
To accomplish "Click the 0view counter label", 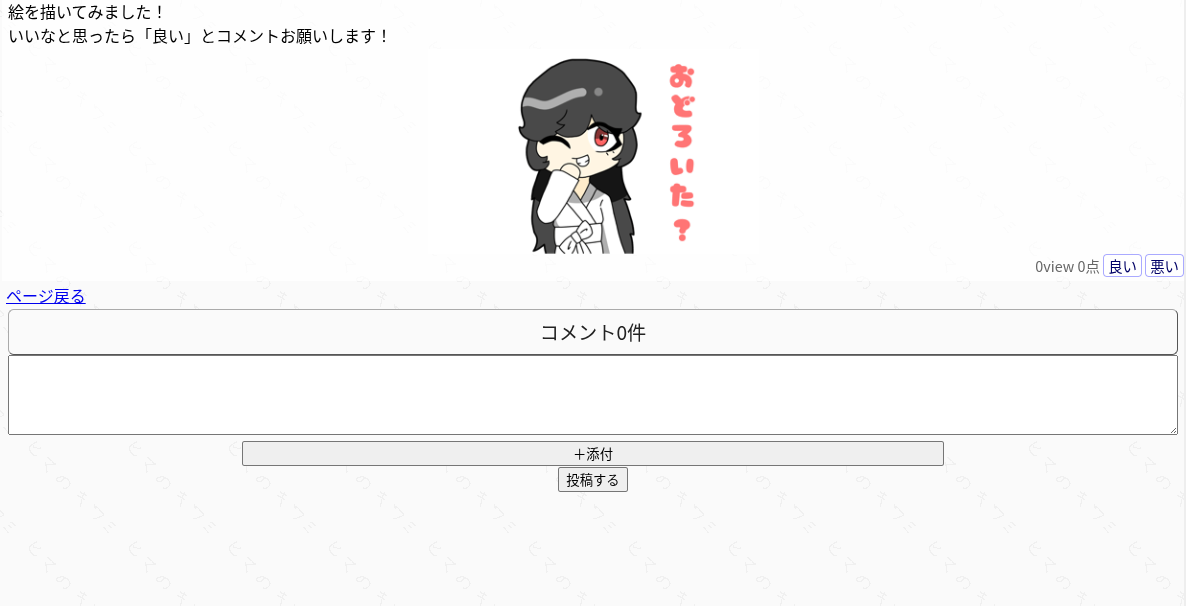I will 1054,266.
